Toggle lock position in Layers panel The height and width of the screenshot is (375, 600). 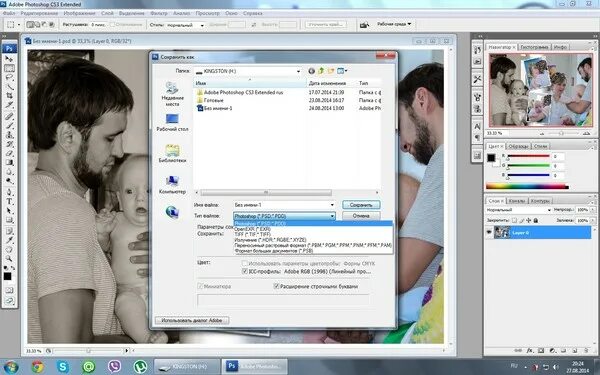[x=528, y=220]
